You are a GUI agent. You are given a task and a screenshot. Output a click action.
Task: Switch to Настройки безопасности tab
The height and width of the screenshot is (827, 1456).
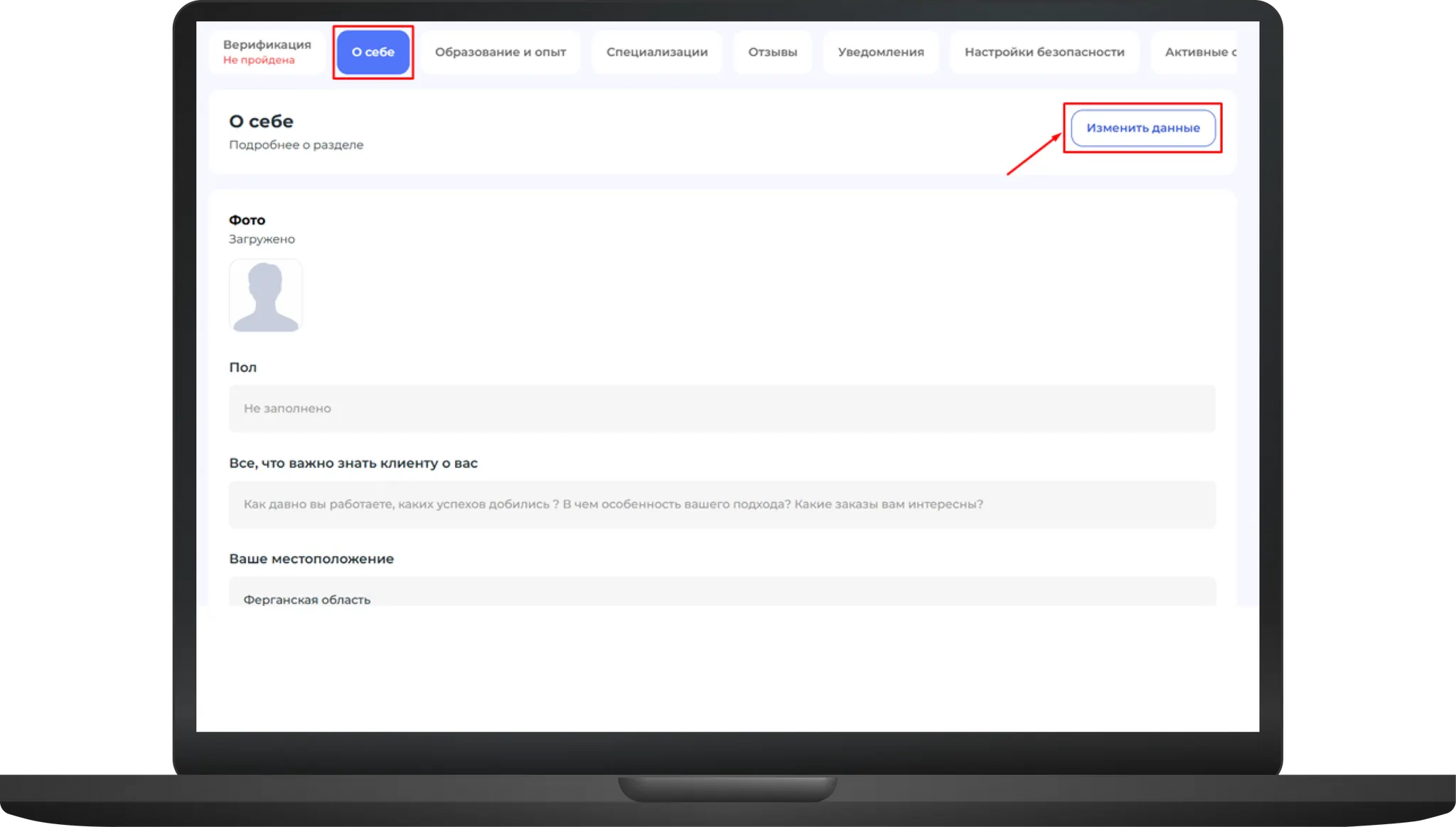(1044, 52)
